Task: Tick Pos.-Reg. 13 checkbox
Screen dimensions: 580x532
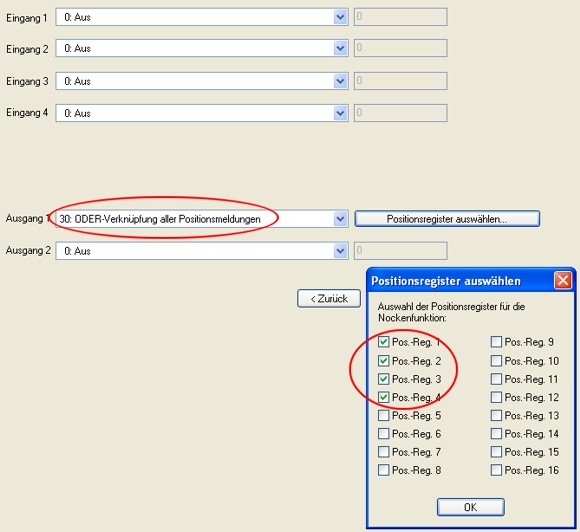Action: pyautogui.click(x=496, y=415)
